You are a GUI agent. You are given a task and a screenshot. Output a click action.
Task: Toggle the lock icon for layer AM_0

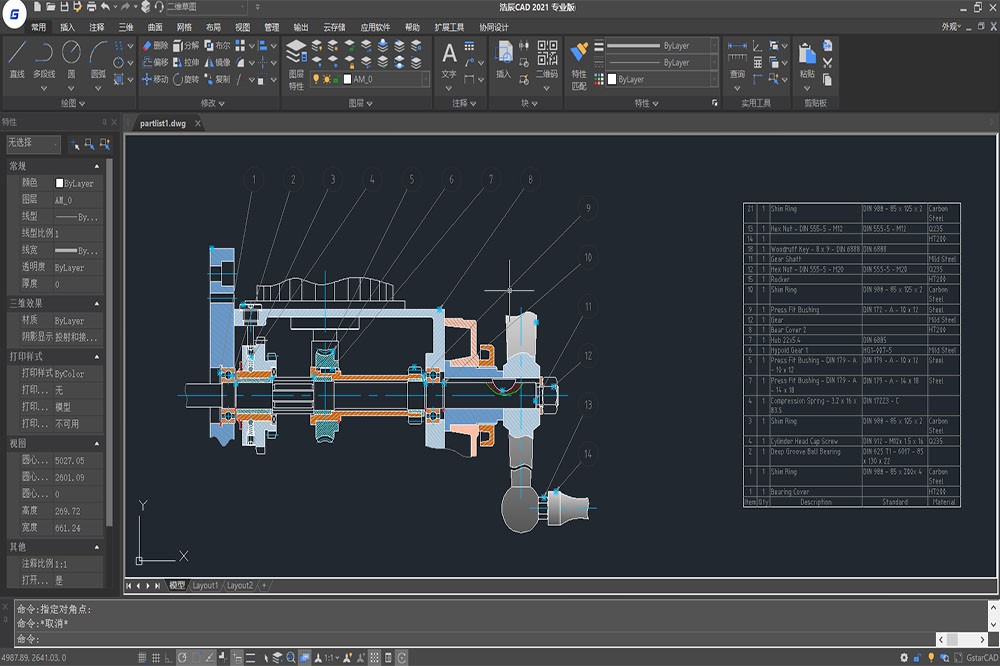pos(337,79)
